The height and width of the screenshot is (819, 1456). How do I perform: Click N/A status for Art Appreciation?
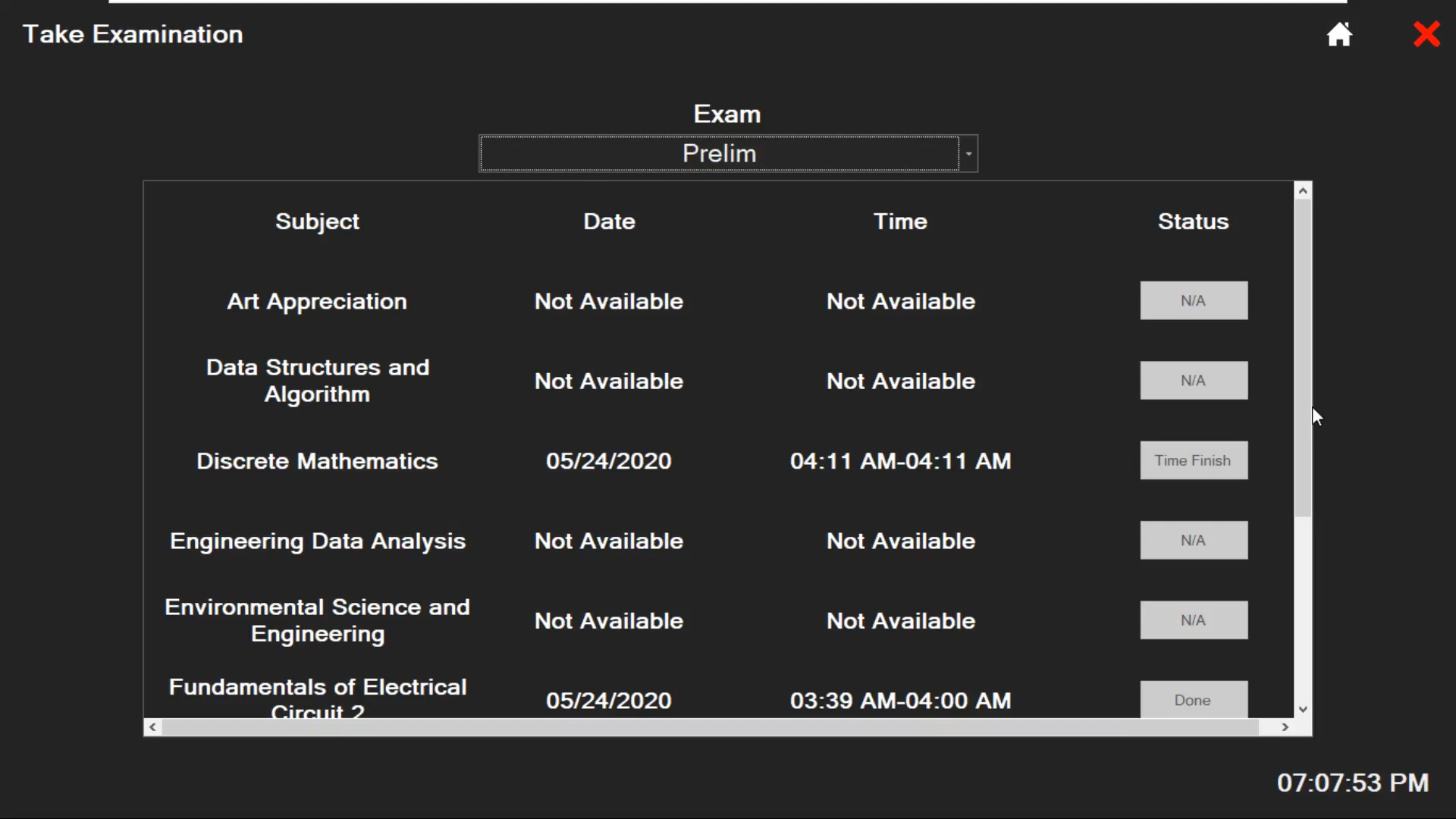1194,301
